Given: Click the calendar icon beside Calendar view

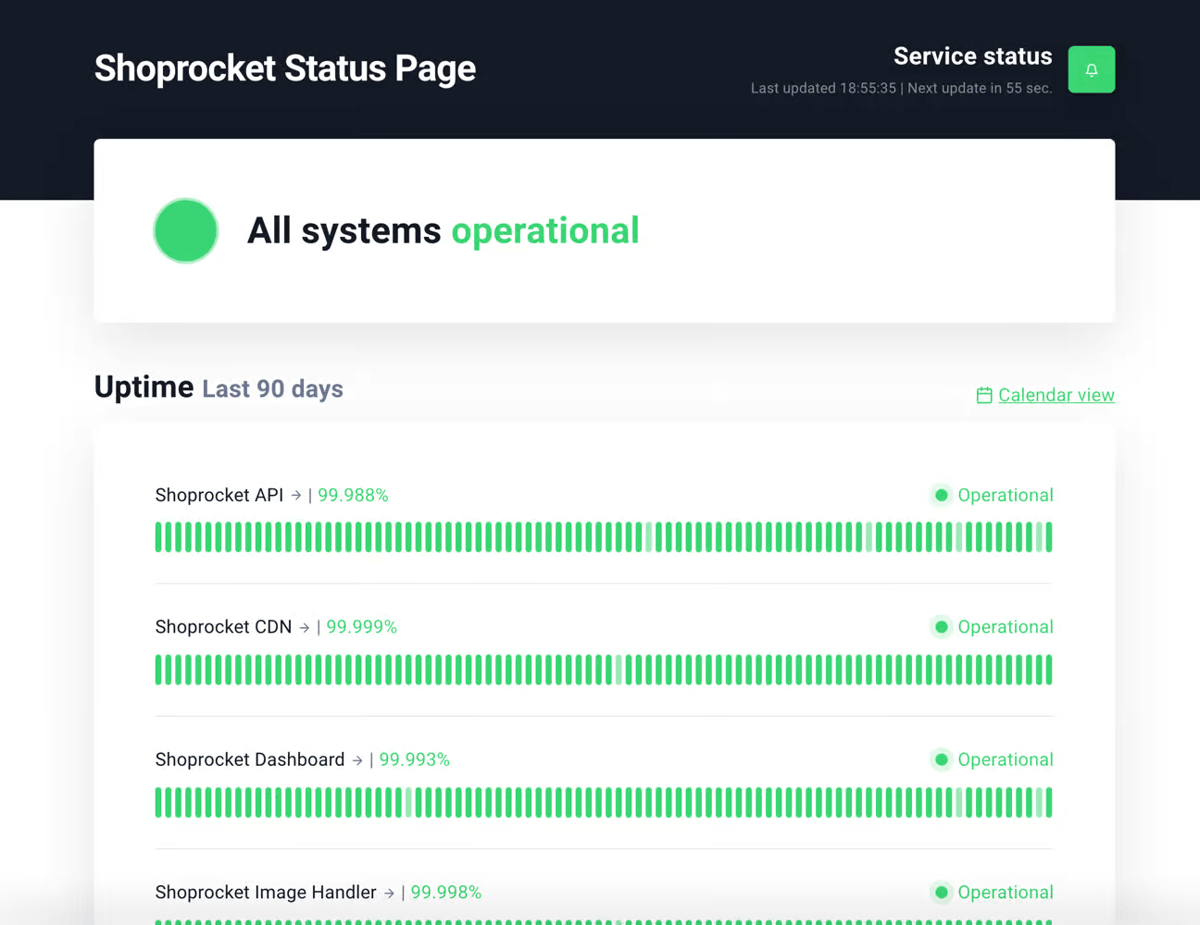Looking at the screenshot, I should pyautogui.click(x=984, y=395).
